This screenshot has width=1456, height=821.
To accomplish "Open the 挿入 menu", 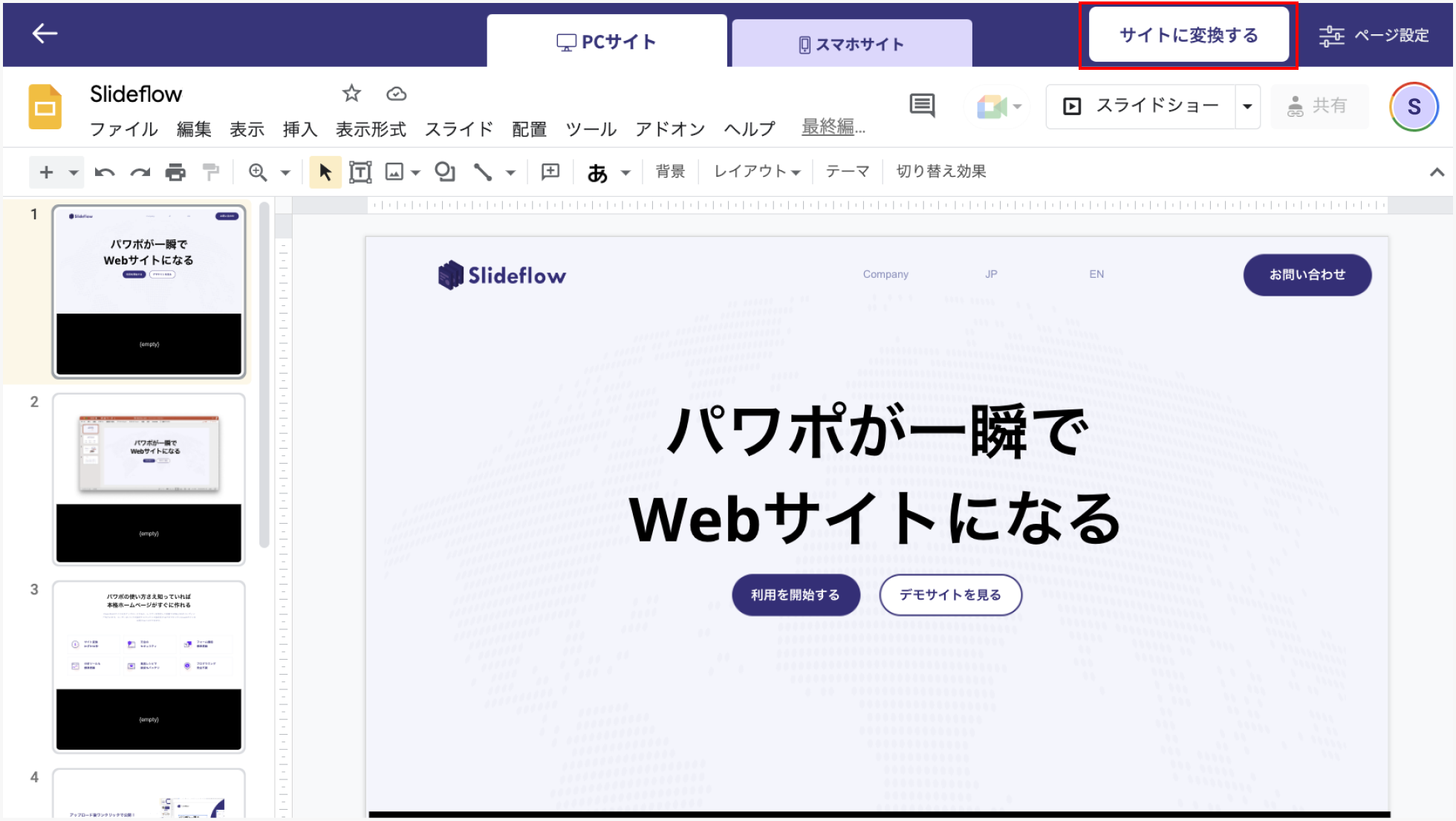I will click(x=300, y=129).
